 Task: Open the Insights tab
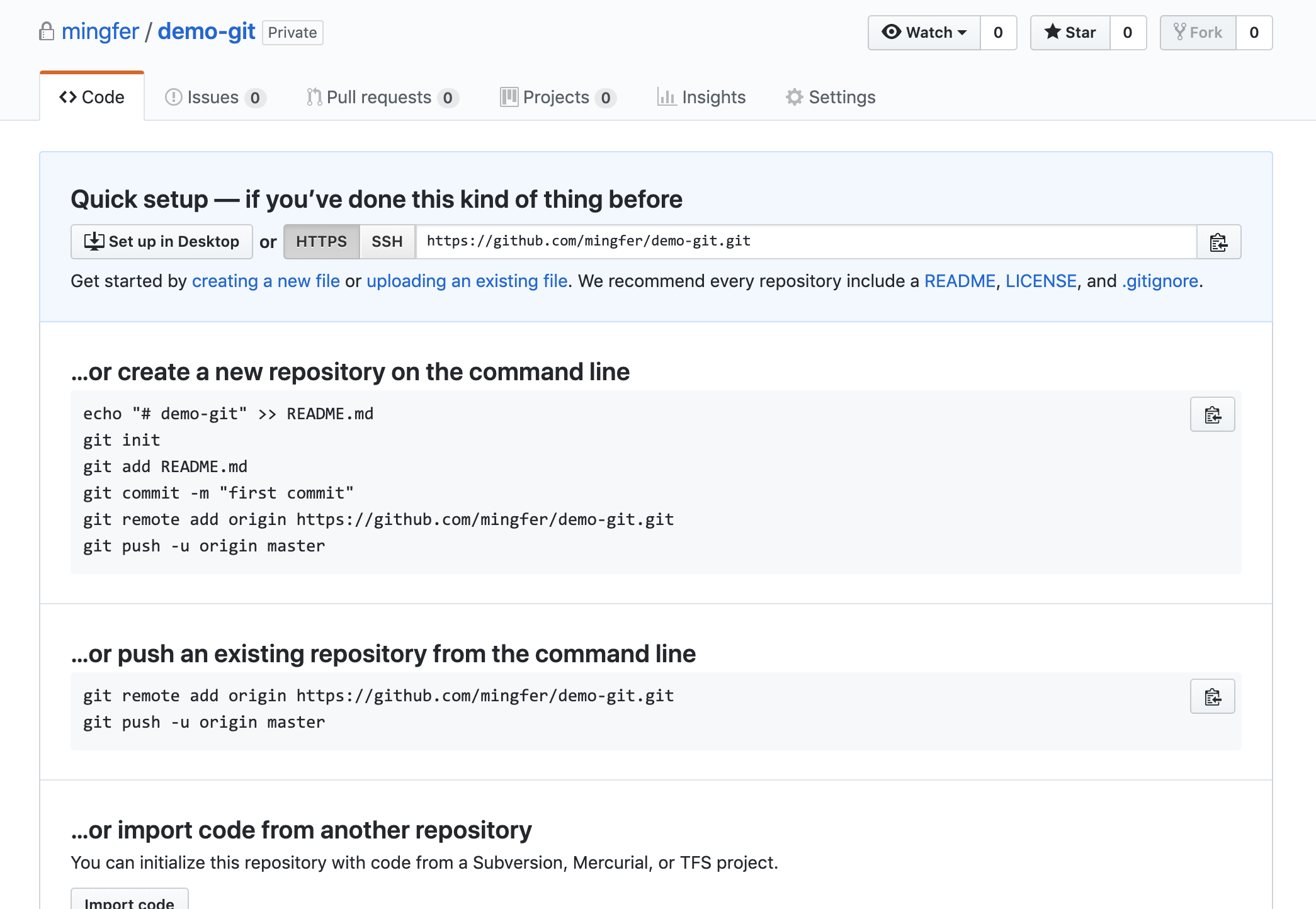pos(701,97)
